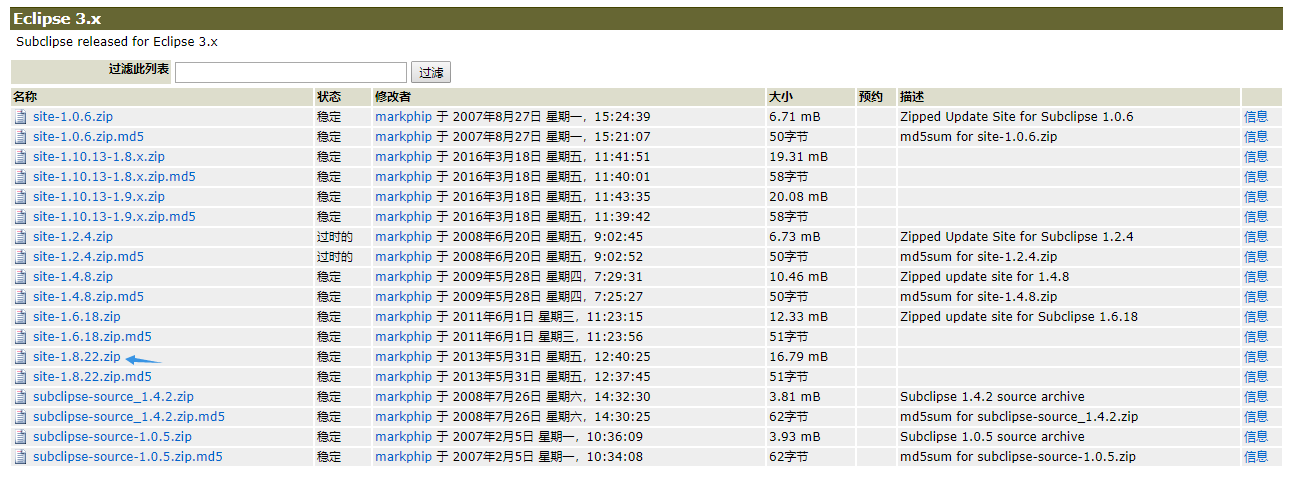
Task: Click the file icon beside site-1.2.4.zip
Action: [x=20, y=237]
